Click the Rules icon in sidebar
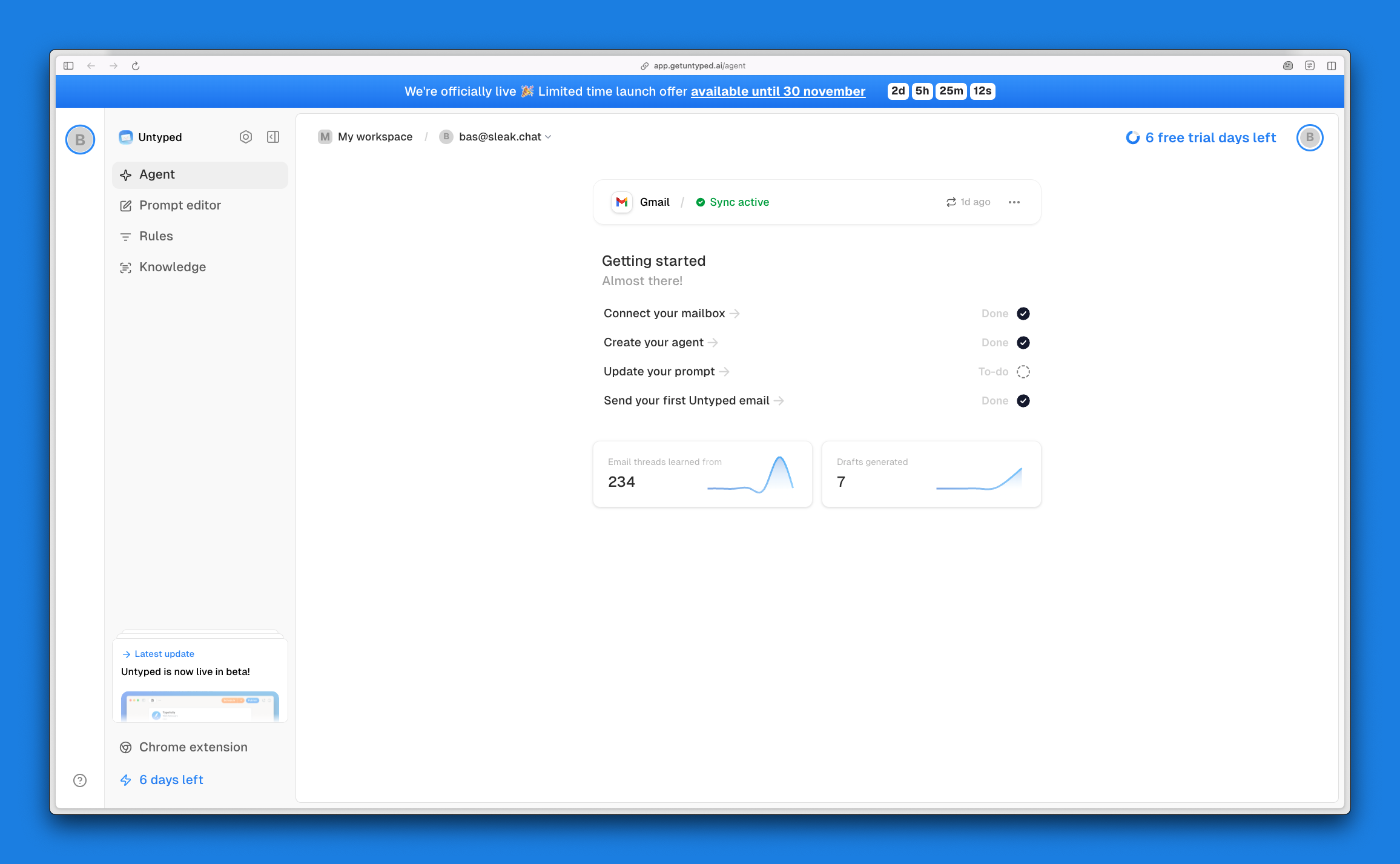 click(126, 237)
